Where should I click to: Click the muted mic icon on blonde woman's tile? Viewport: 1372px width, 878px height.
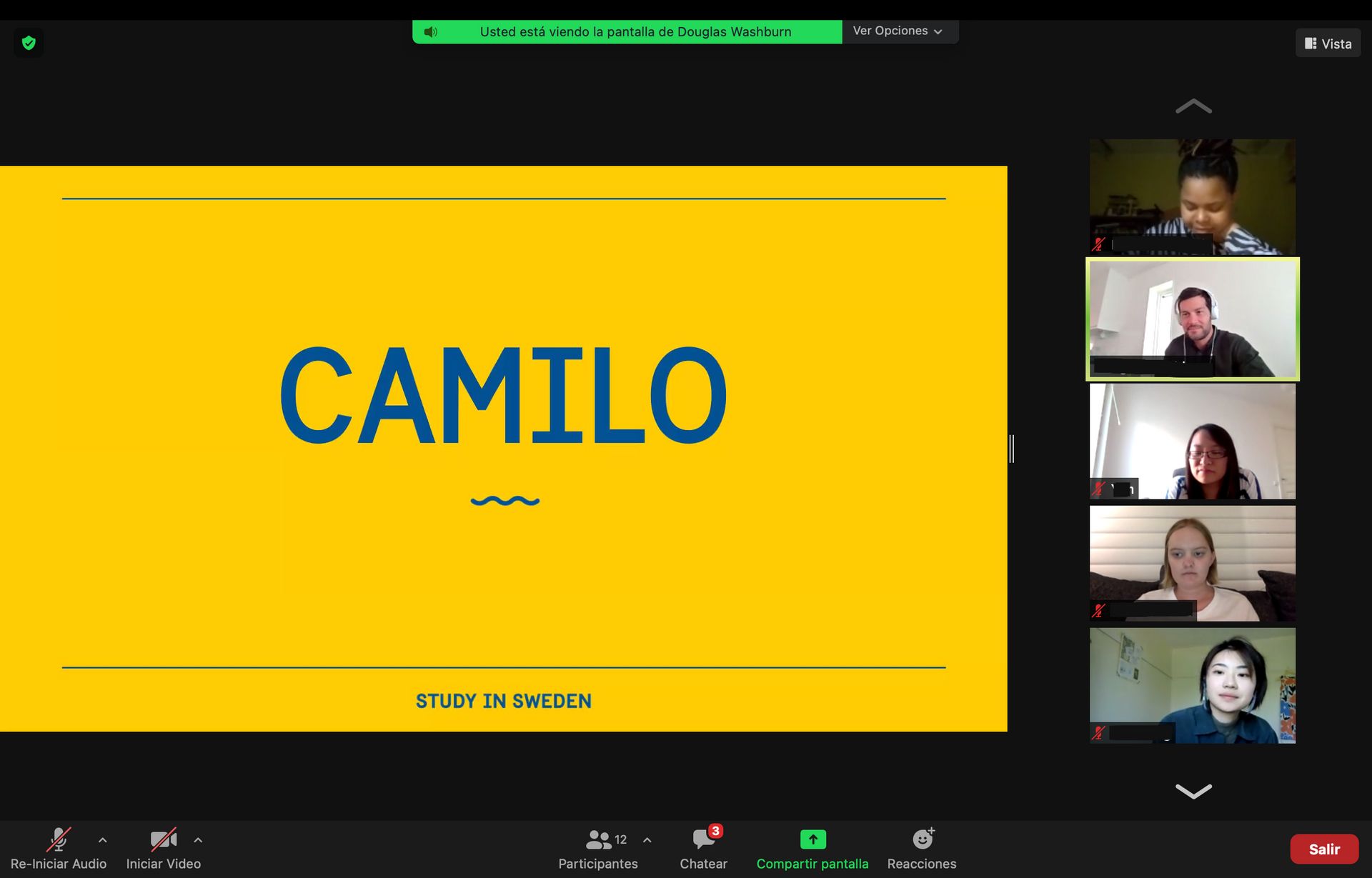tap(1099, 611)
